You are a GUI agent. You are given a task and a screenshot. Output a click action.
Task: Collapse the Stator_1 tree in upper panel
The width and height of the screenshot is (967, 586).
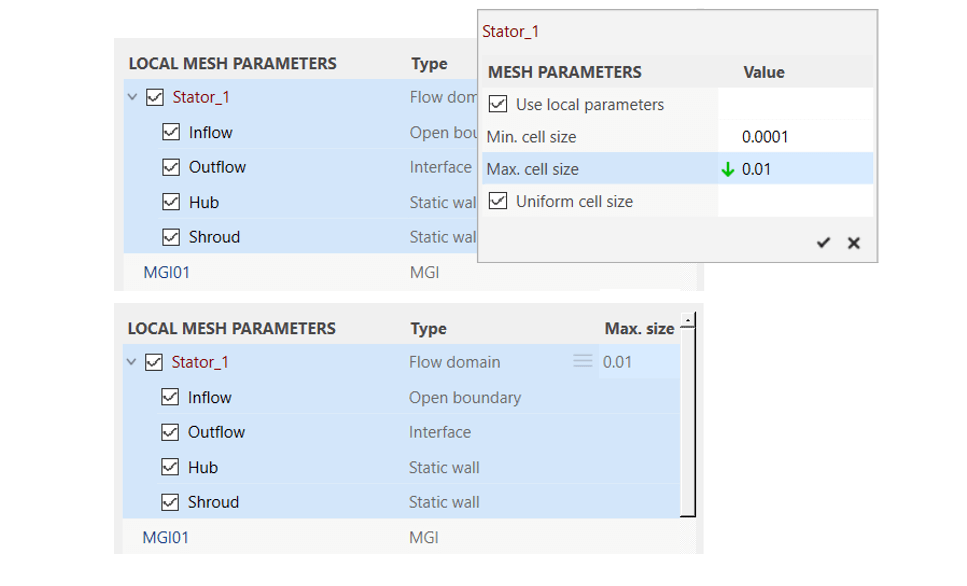pyautogui.click(x=132, y=97)
